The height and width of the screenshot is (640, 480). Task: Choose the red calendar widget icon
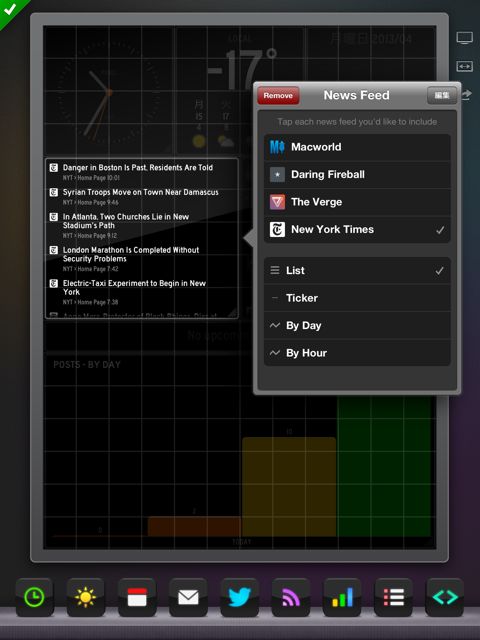tap(137, 597)
